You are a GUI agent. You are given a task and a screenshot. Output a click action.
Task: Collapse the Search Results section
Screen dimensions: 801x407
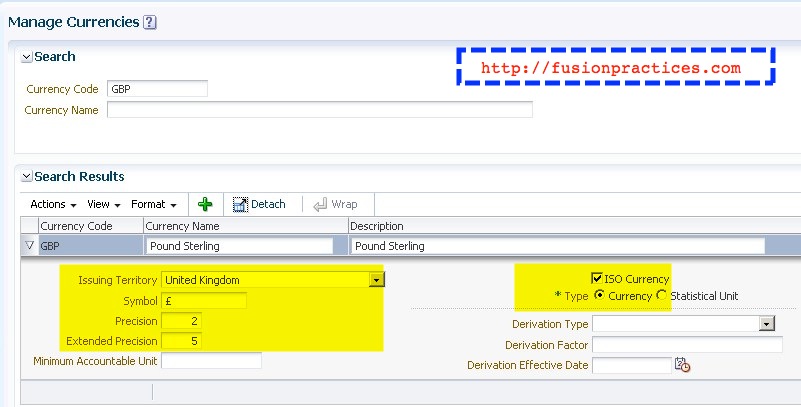click(27, 177)
